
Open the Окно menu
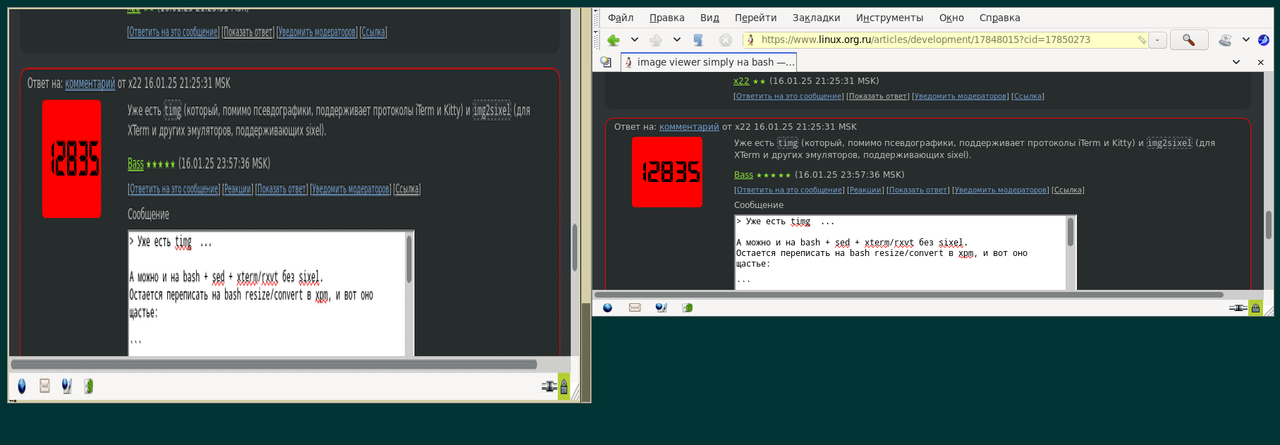pos(952,17)
